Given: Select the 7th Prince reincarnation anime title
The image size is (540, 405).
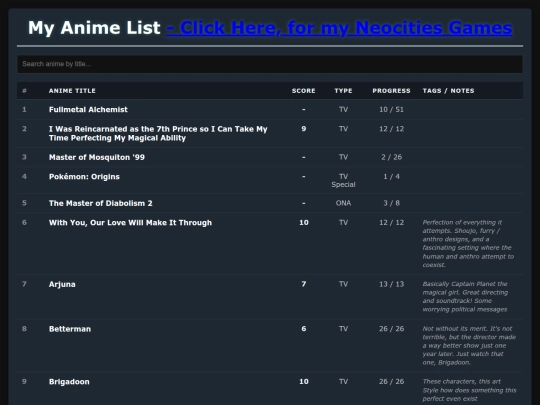Looking at the screenshot, I should click(x=158, y=133).
